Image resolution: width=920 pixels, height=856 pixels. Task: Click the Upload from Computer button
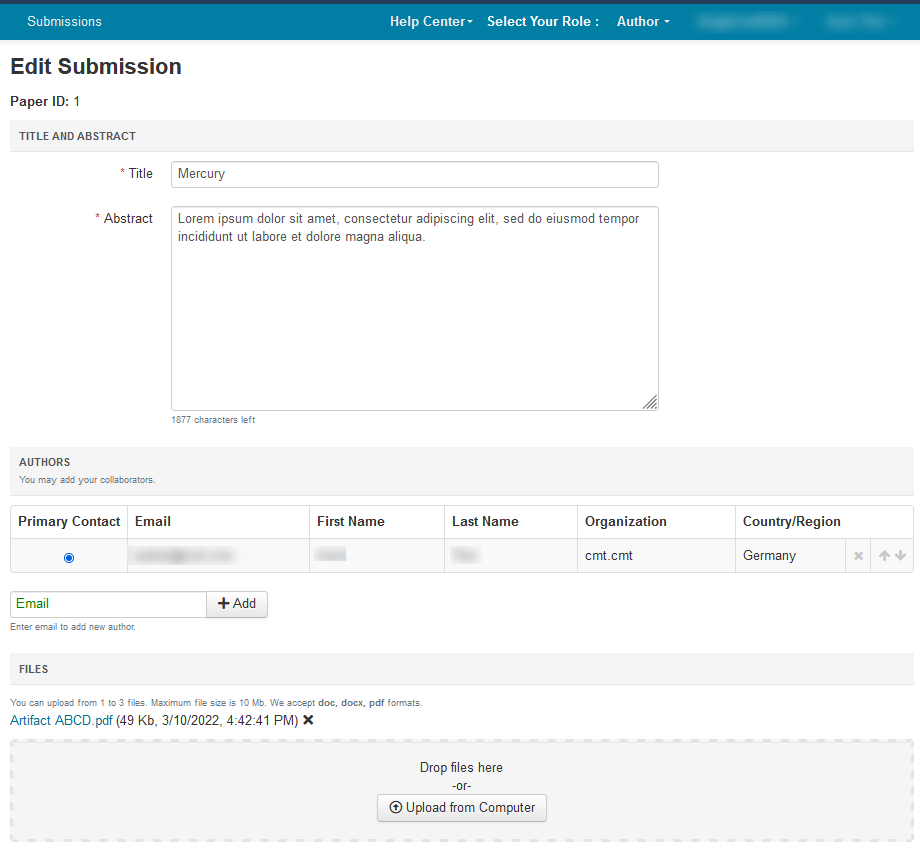pyautogui.click(x=462, y=808)
